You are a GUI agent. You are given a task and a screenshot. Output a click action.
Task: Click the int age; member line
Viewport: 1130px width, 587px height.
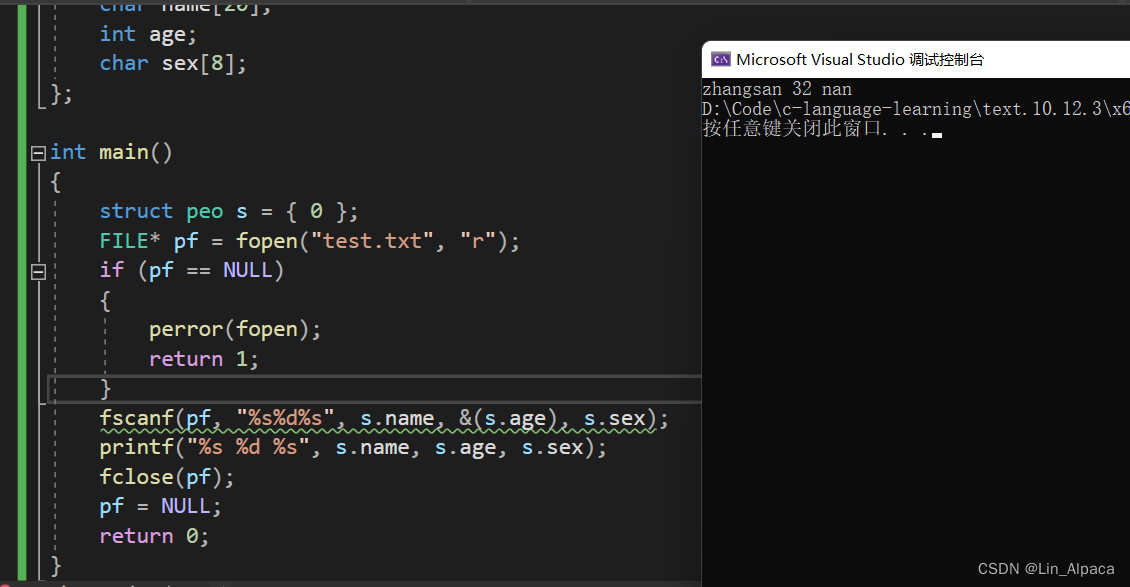pyautogui.click(x=148, y=35)
